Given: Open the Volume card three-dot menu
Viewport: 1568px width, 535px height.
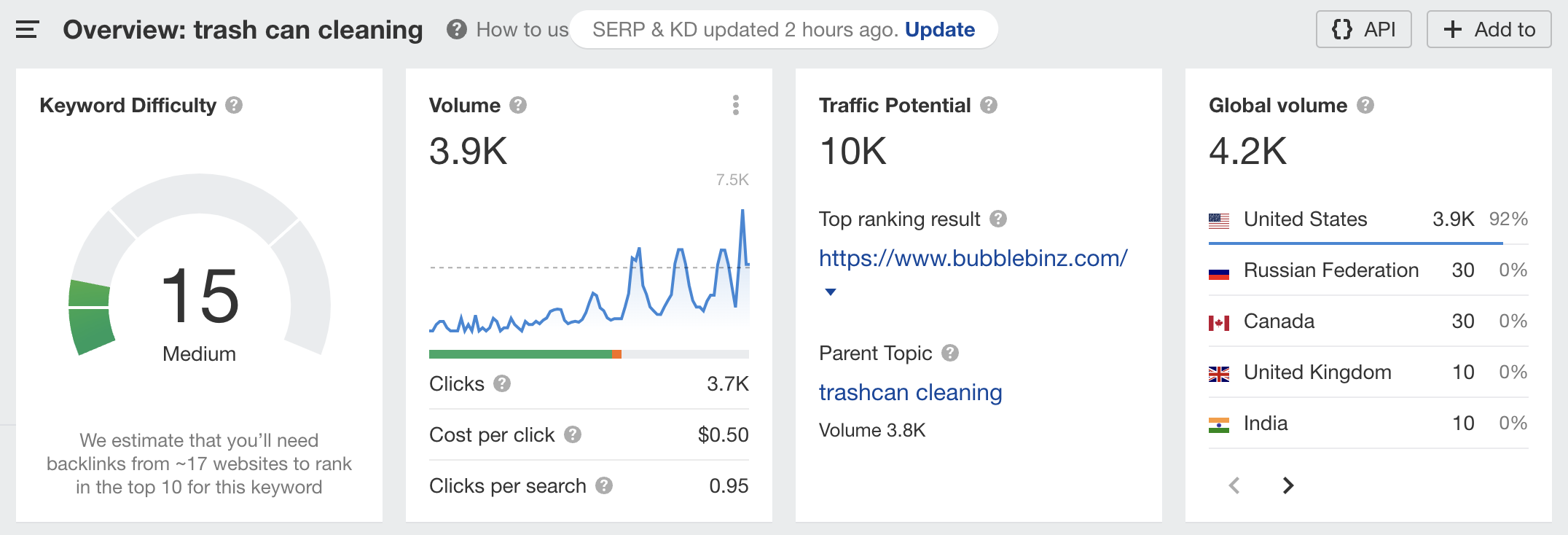Looking at the screenshot, I should [x=736, y=106].
